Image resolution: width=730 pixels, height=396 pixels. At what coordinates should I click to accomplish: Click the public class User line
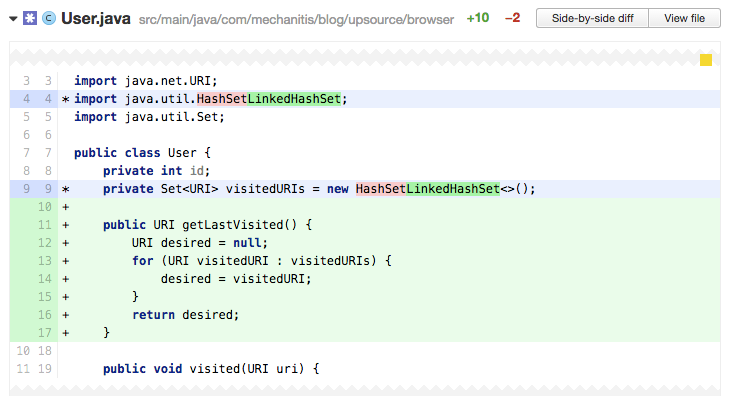[142, 153]
